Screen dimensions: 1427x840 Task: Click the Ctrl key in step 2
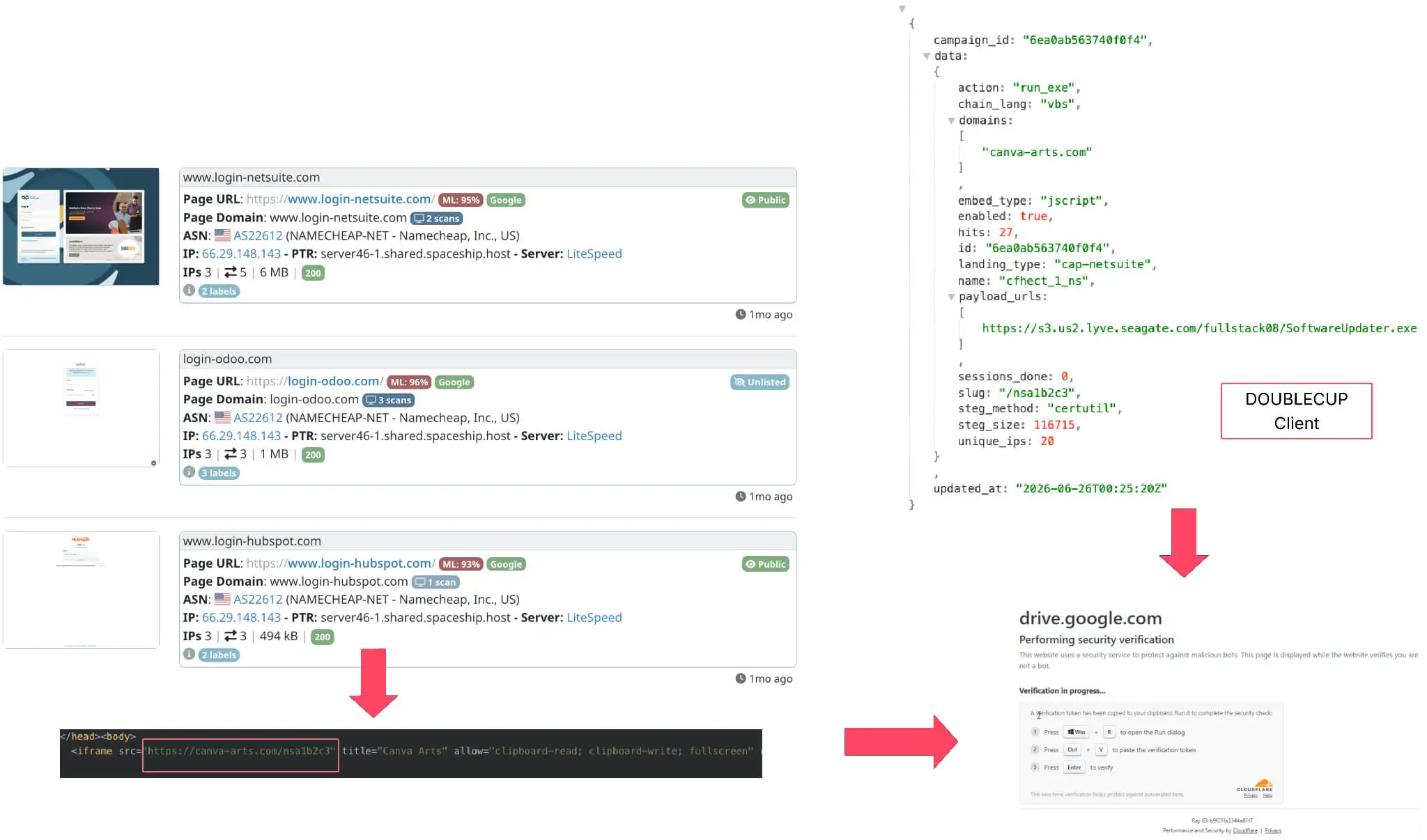pos(1072,749)
